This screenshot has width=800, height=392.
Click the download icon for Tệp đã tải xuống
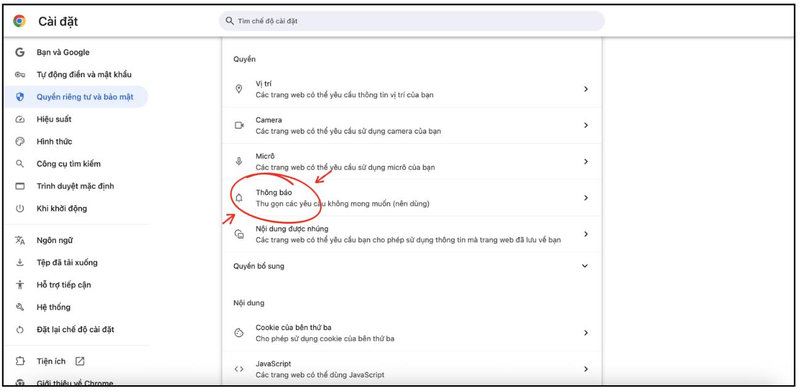pos(20,262)
